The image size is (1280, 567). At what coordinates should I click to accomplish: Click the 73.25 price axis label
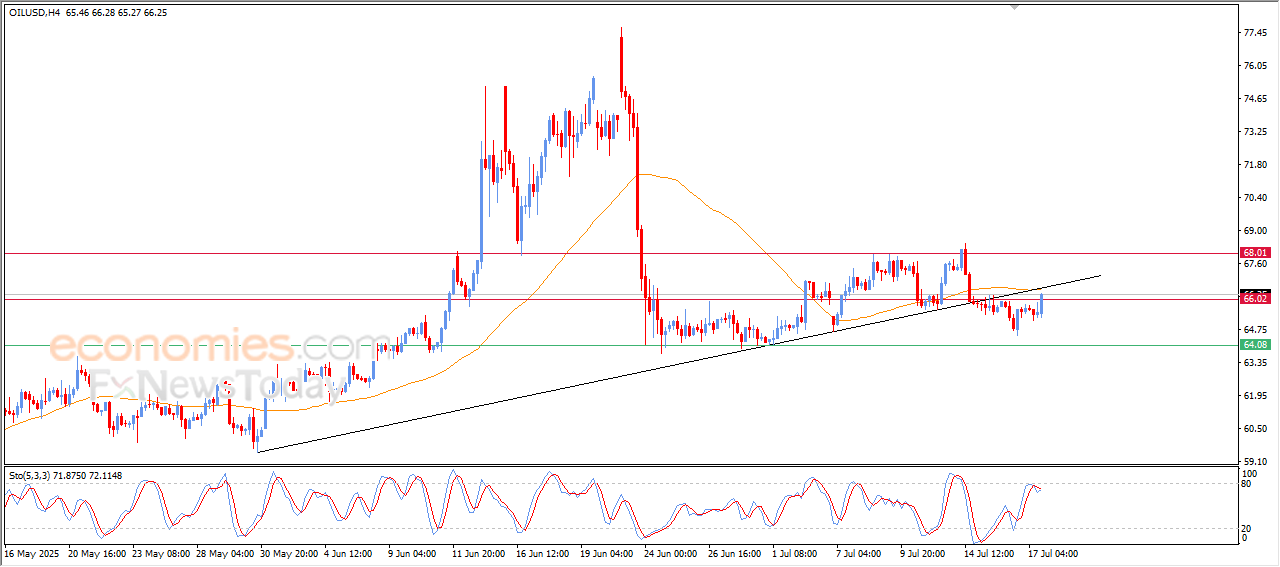tap(1255, 132)
